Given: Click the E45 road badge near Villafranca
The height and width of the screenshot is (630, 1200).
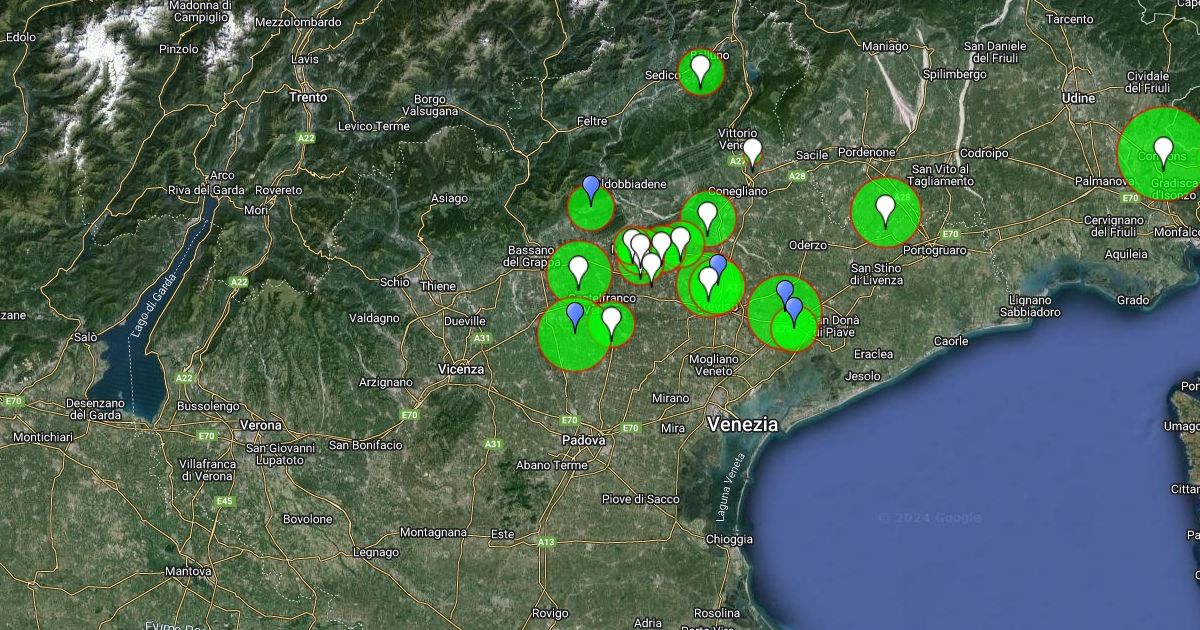Looking at the screenshot, I should point(224,501).
